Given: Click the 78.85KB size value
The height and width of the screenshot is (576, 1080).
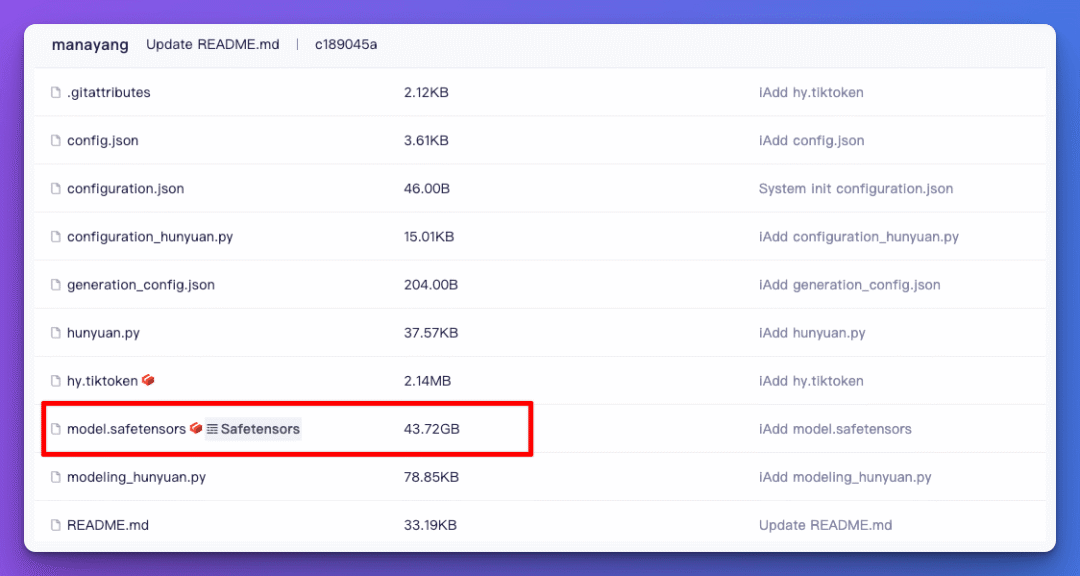Looking at the screenshot, I should (x=430, y=477).
